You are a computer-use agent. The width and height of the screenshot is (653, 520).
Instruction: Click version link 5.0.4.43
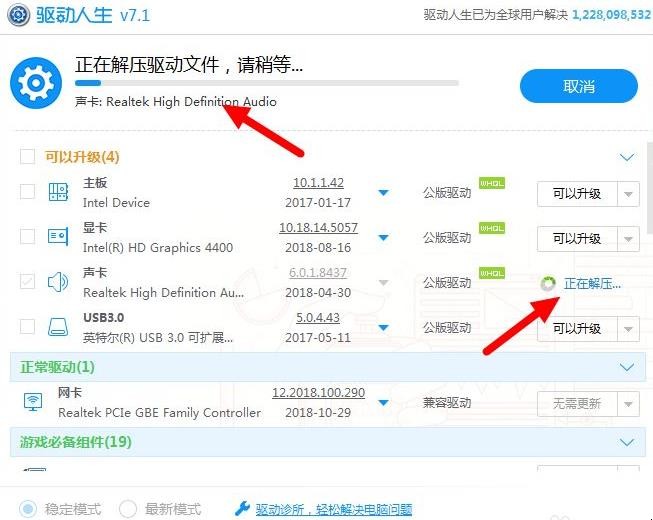click(318, 318)
